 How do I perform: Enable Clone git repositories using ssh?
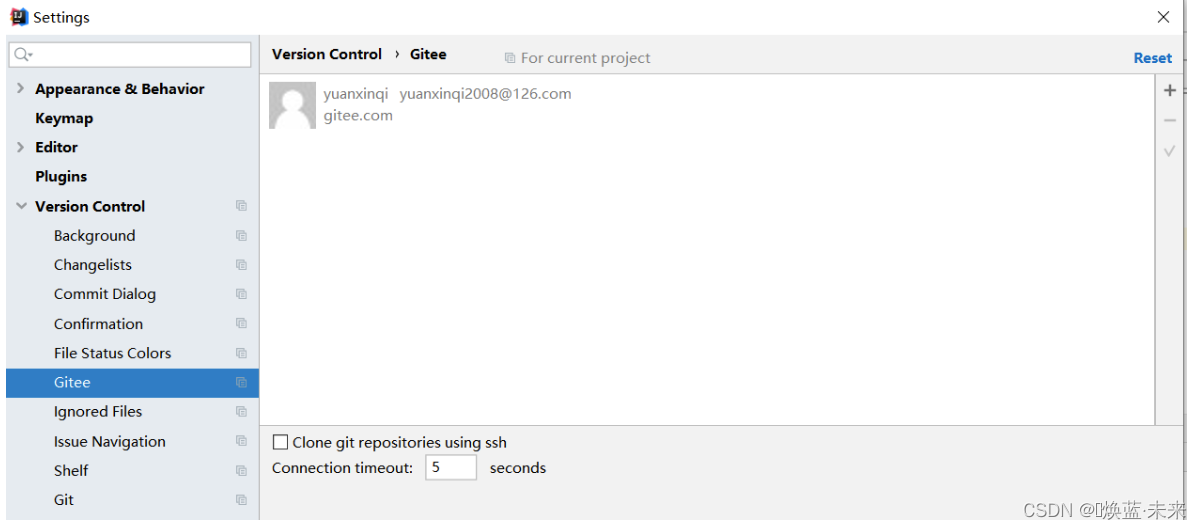[281, 442]
